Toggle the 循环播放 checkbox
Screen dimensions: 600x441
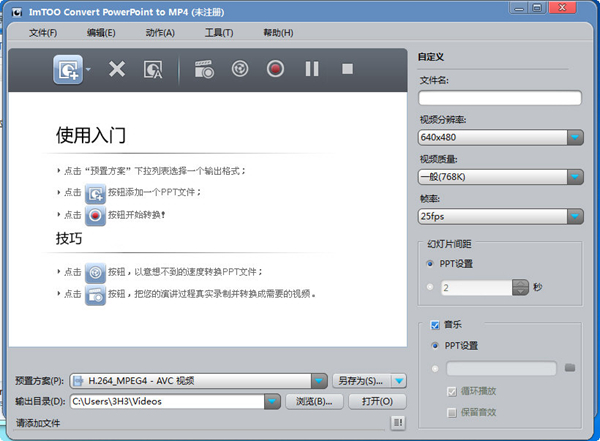tap(452, 392)
